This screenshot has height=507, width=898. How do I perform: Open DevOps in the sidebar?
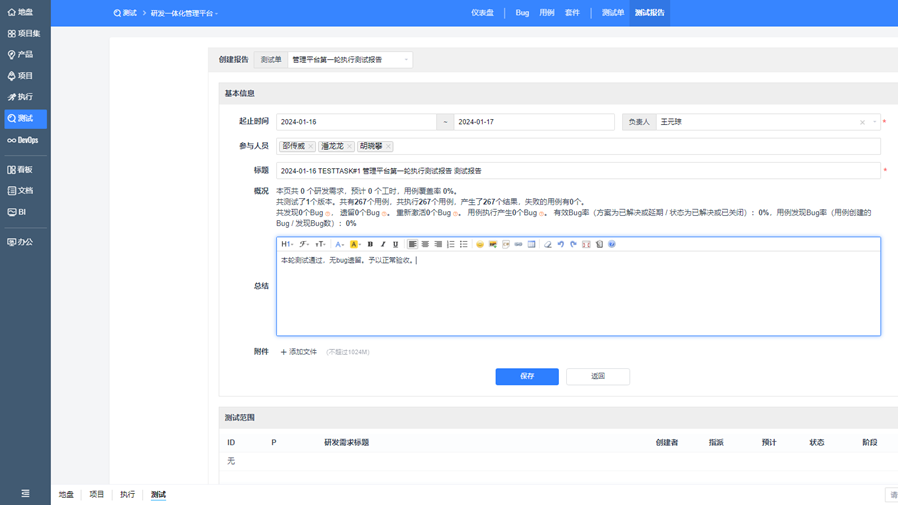click(x=25, y=140)
